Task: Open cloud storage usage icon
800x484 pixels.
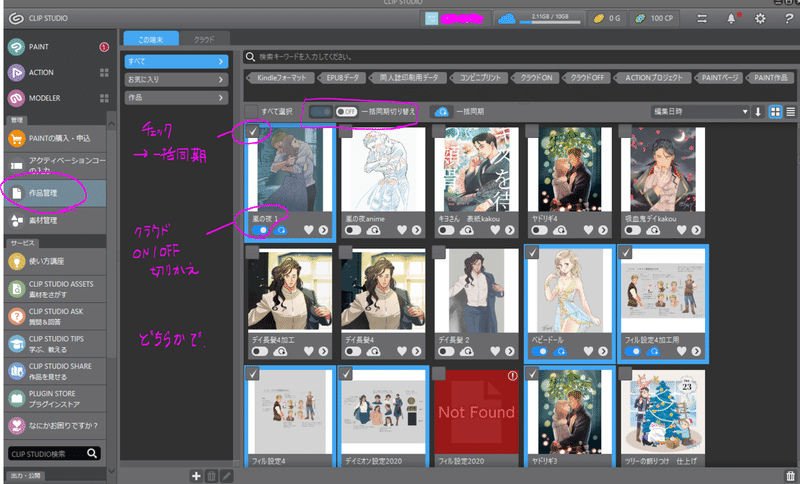Action: (507, 19)
